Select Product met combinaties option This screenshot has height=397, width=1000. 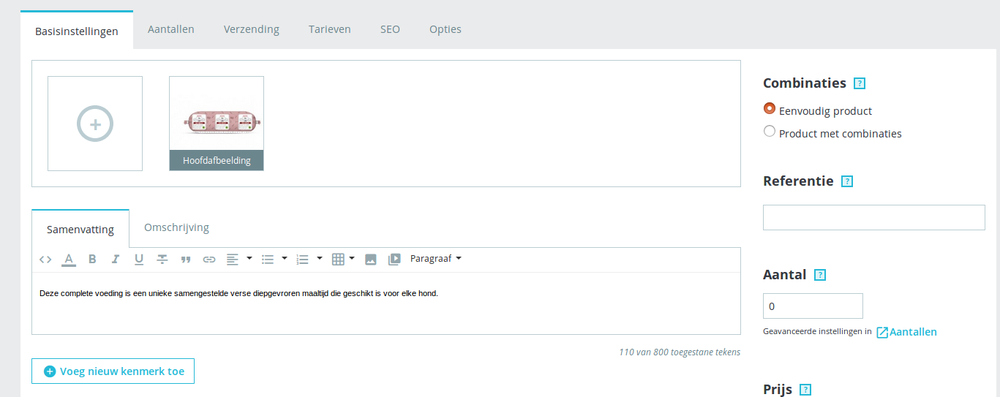(x=769, y=132)
